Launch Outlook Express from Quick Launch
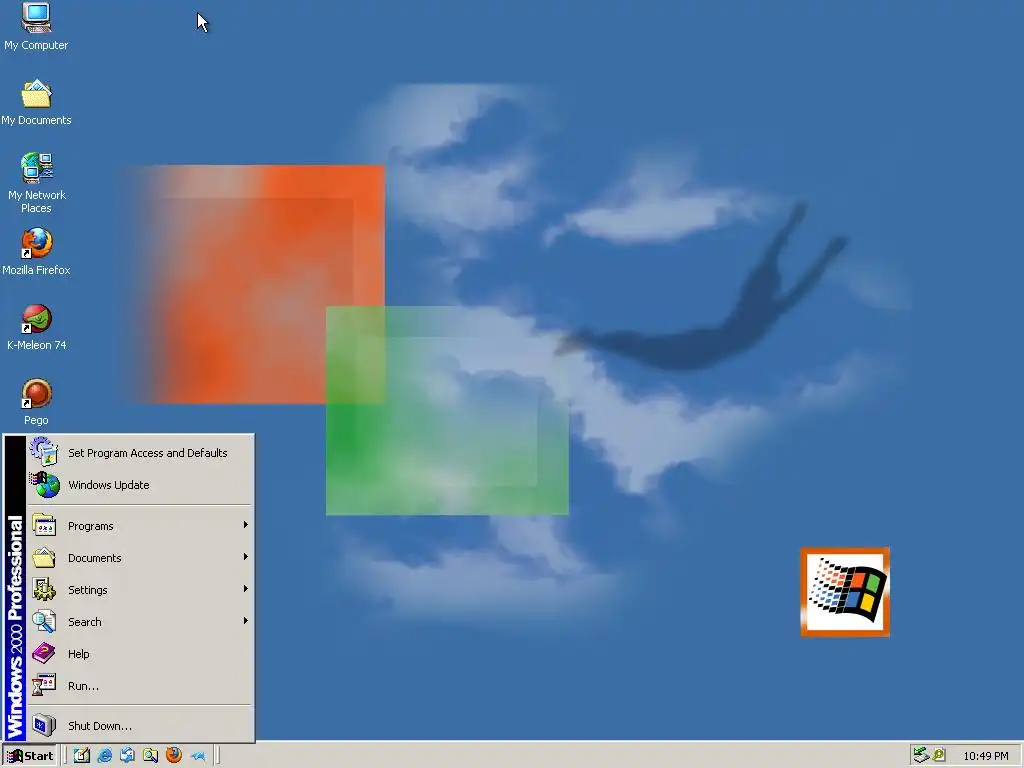 (x=127, y=756)
